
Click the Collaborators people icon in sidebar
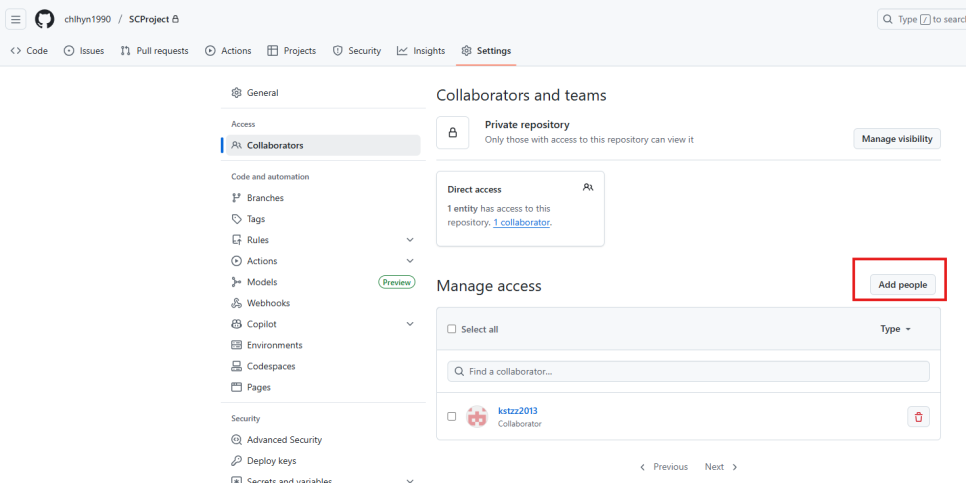[237, 145]
